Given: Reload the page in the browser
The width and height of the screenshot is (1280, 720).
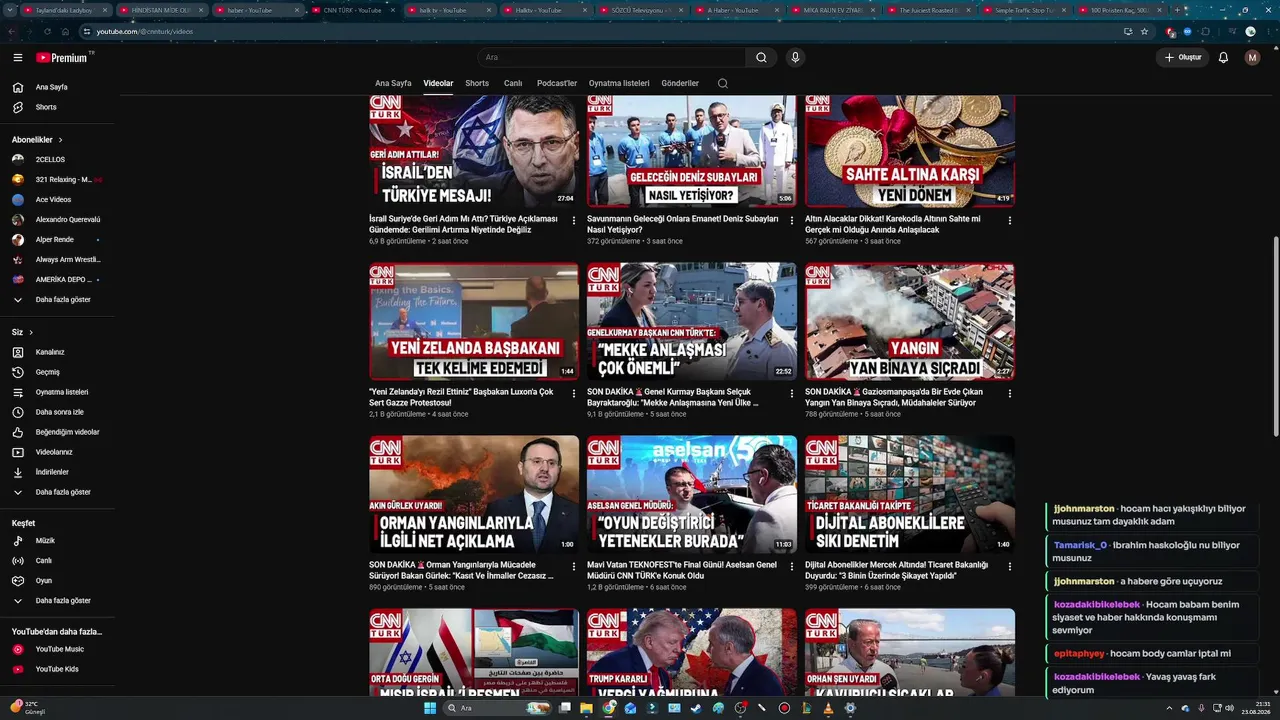Looking at the screenshot, I should click(47, 31).
